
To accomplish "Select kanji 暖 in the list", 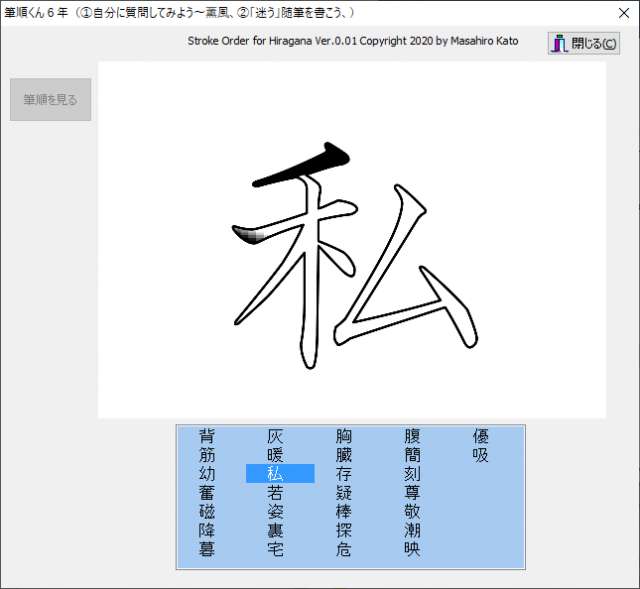I will coord(275,455).
